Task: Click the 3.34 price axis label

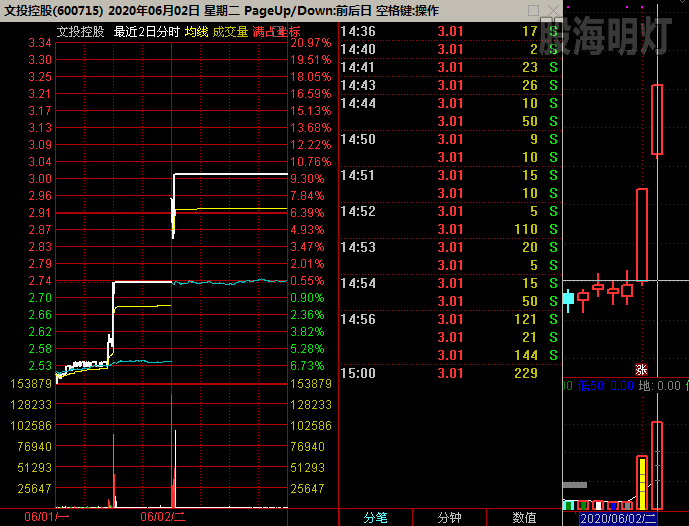Action: 40,43
